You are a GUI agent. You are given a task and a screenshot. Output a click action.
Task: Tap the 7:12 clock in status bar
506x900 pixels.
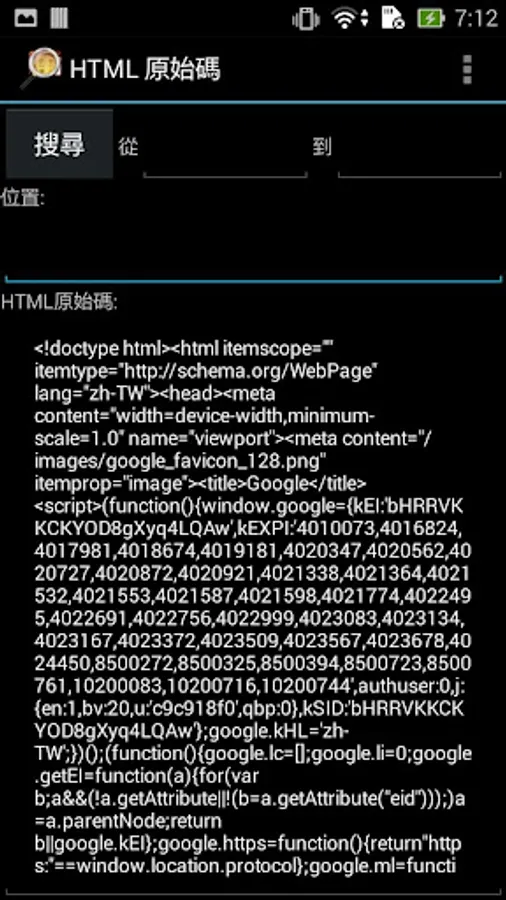click(x=477, y=19)
